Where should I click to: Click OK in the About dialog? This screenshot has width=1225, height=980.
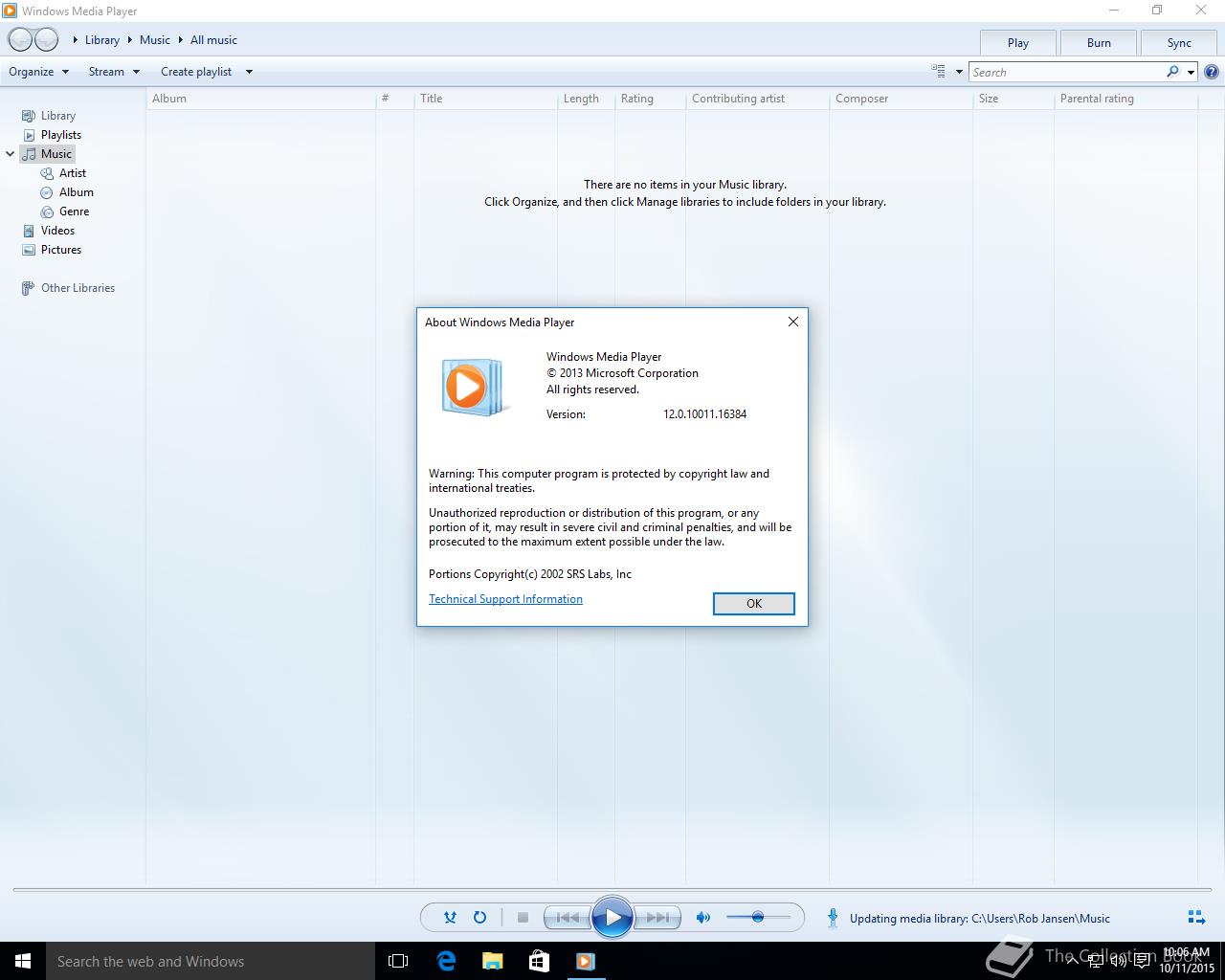pos(754,604)
